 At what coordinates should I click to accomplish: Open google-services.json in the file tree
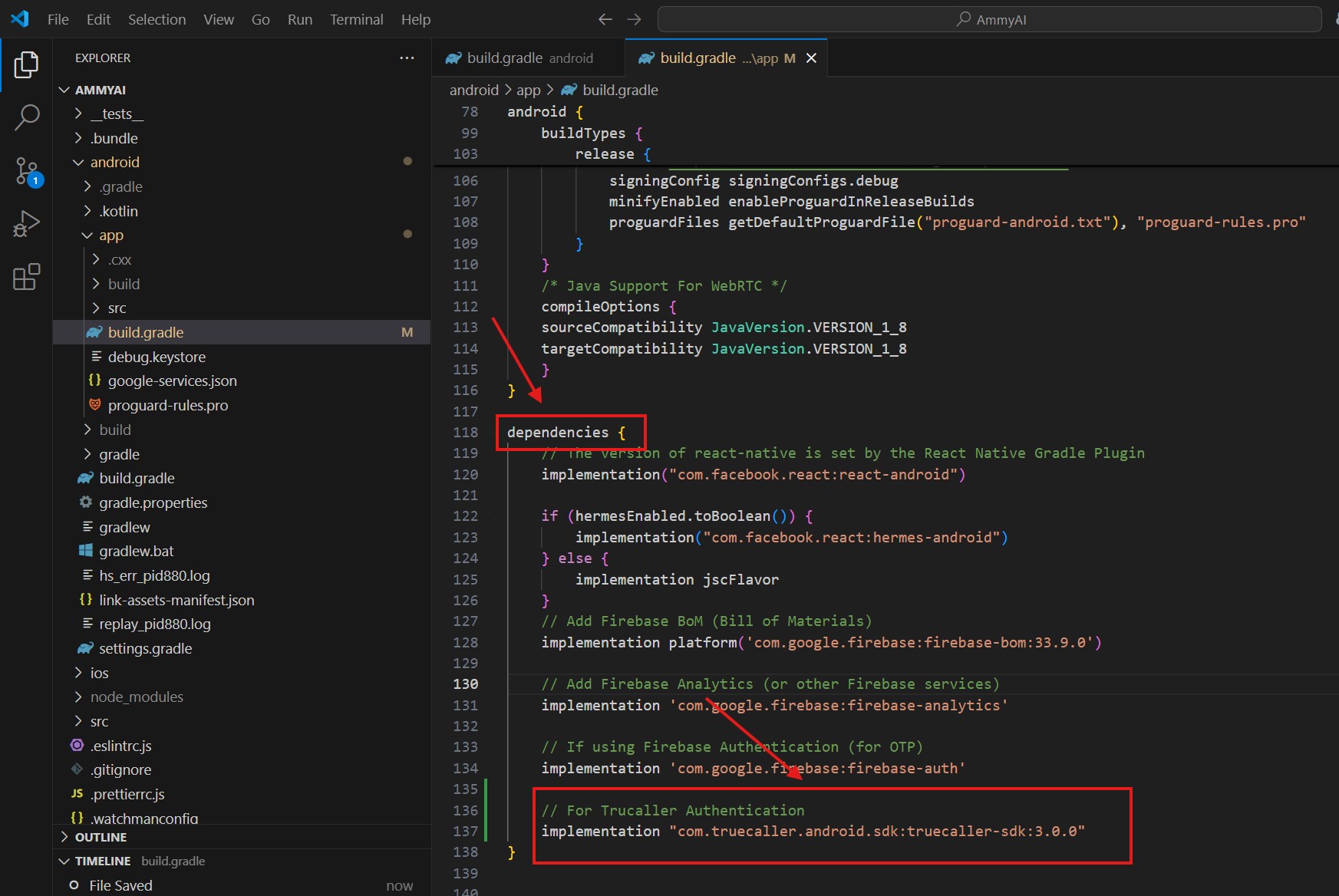[172, 381]
